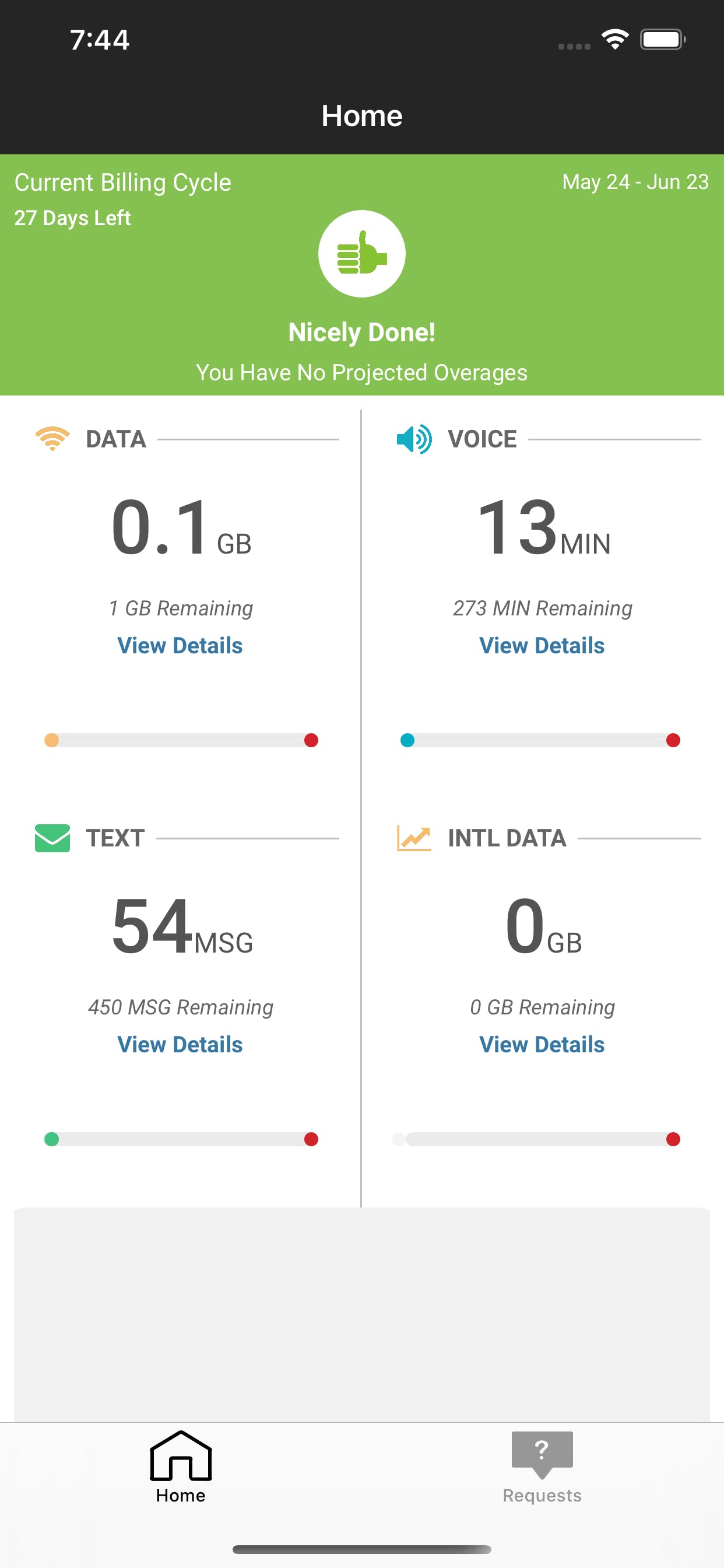This screenshot has height=1568, width=724.
Task: Click the red limit dot on TEXT bar
Action: point(311,1139)
